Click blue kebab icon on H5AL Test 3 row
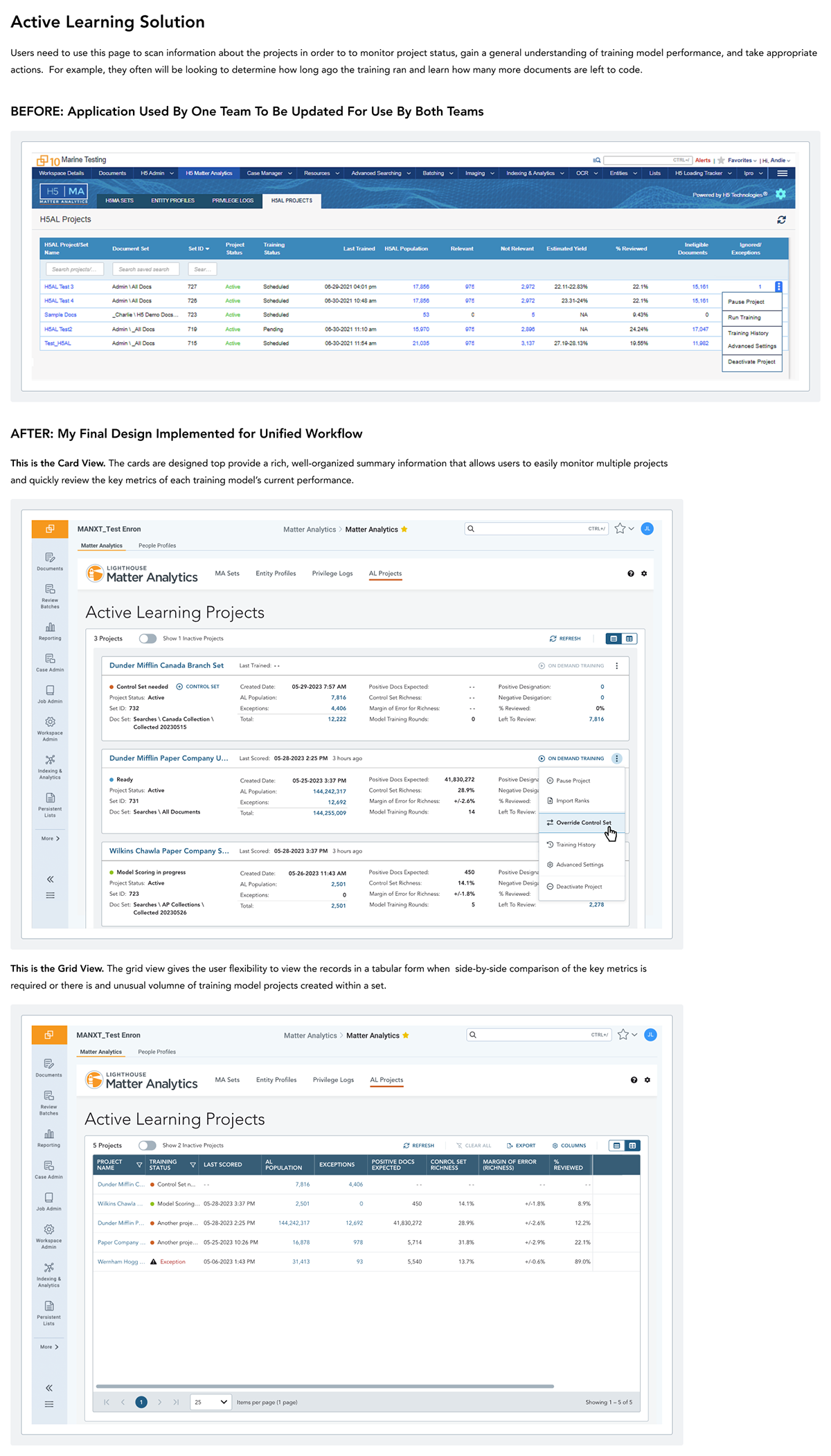The height and width of the screenshot is (1456, 831). coord(778,287)
